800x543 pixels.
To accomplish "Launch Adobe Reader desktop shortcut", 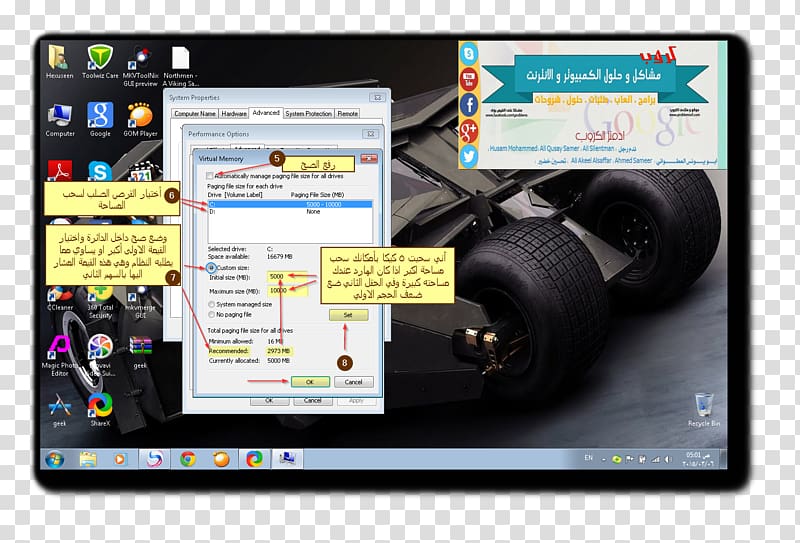I will coord(60,170).
